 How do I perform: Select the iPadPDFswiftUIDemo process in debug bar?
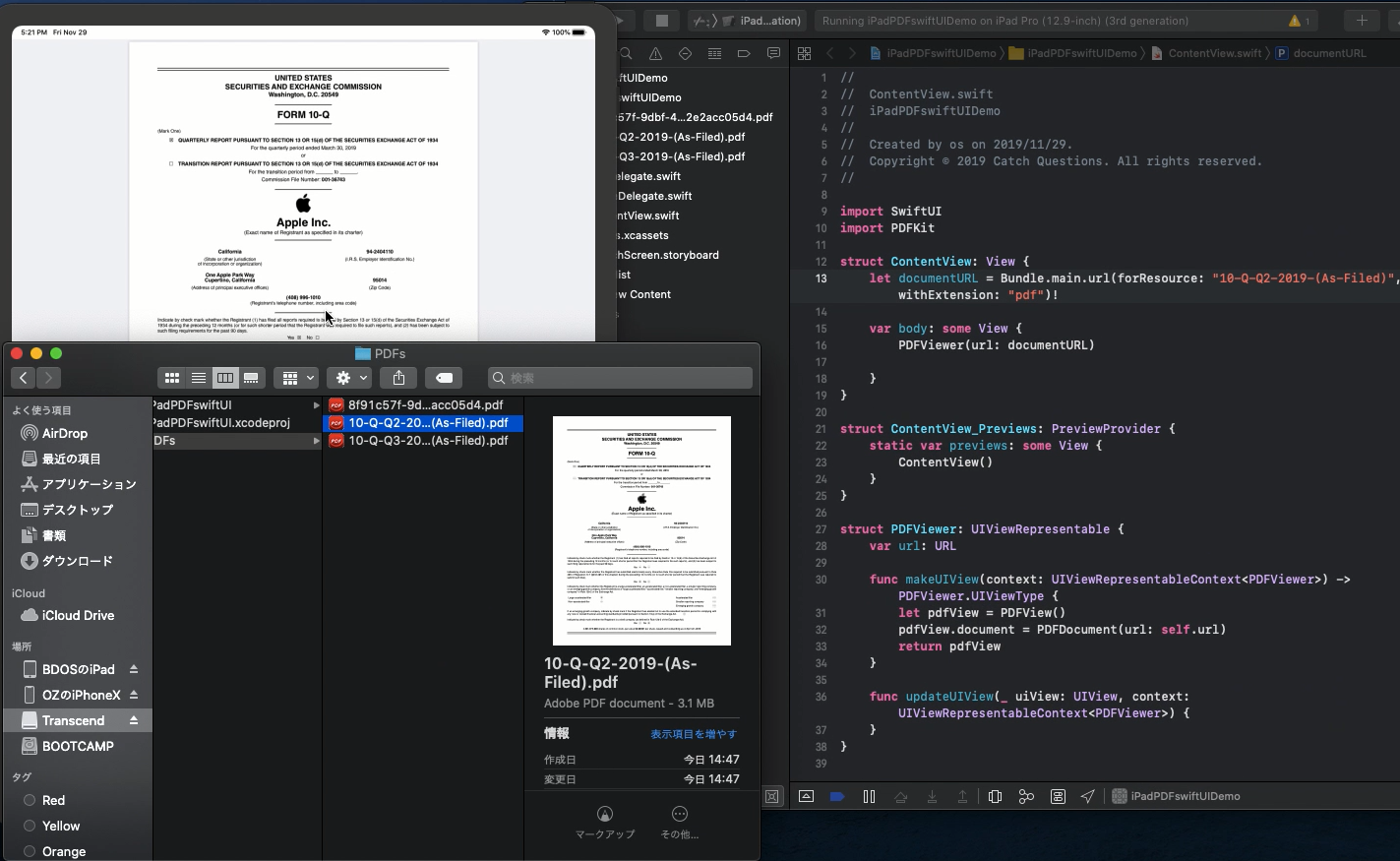tap(1176, 796)
